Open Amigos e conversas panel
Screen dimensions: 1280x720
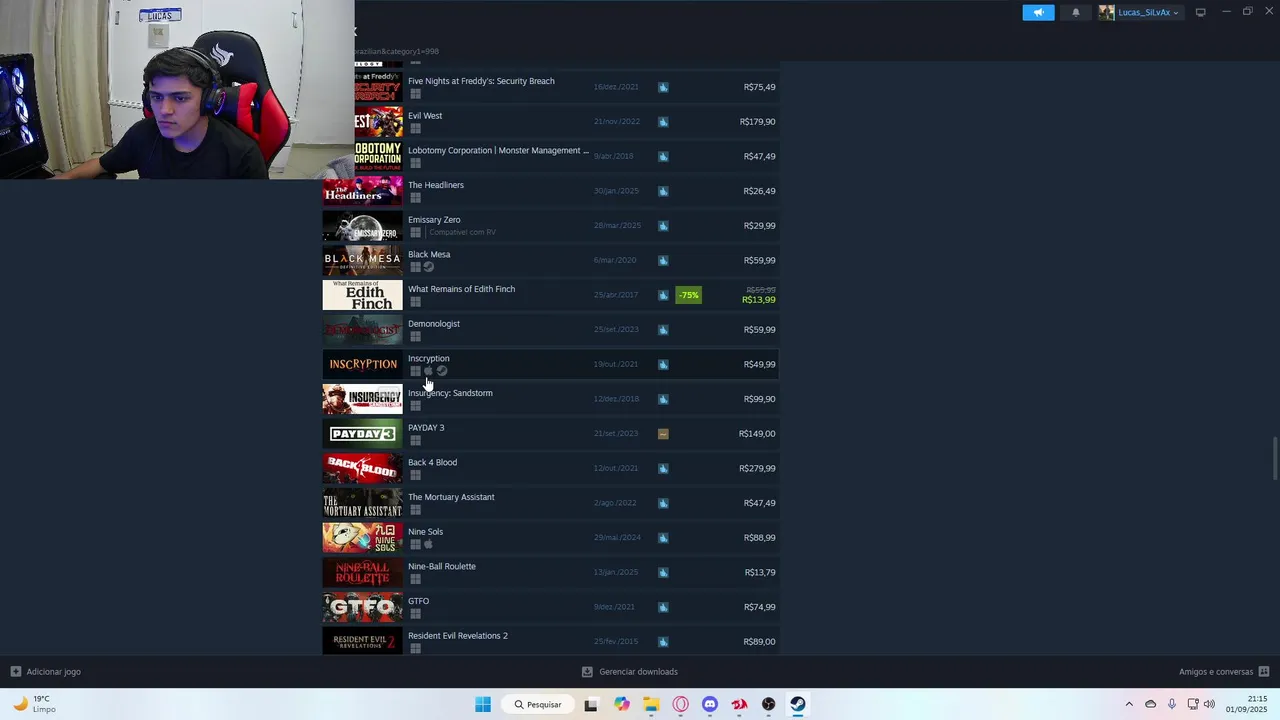pos(1224,672)
